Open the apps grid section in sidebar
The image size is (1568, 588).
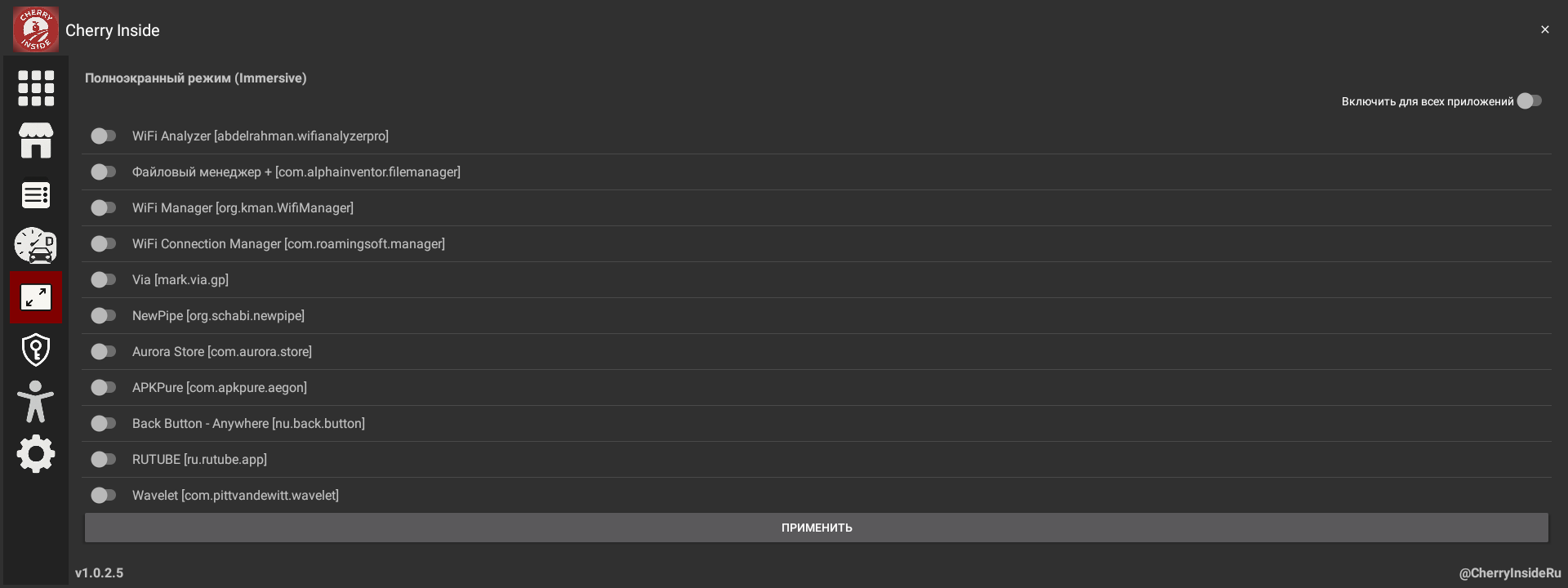tap(36, 88)
